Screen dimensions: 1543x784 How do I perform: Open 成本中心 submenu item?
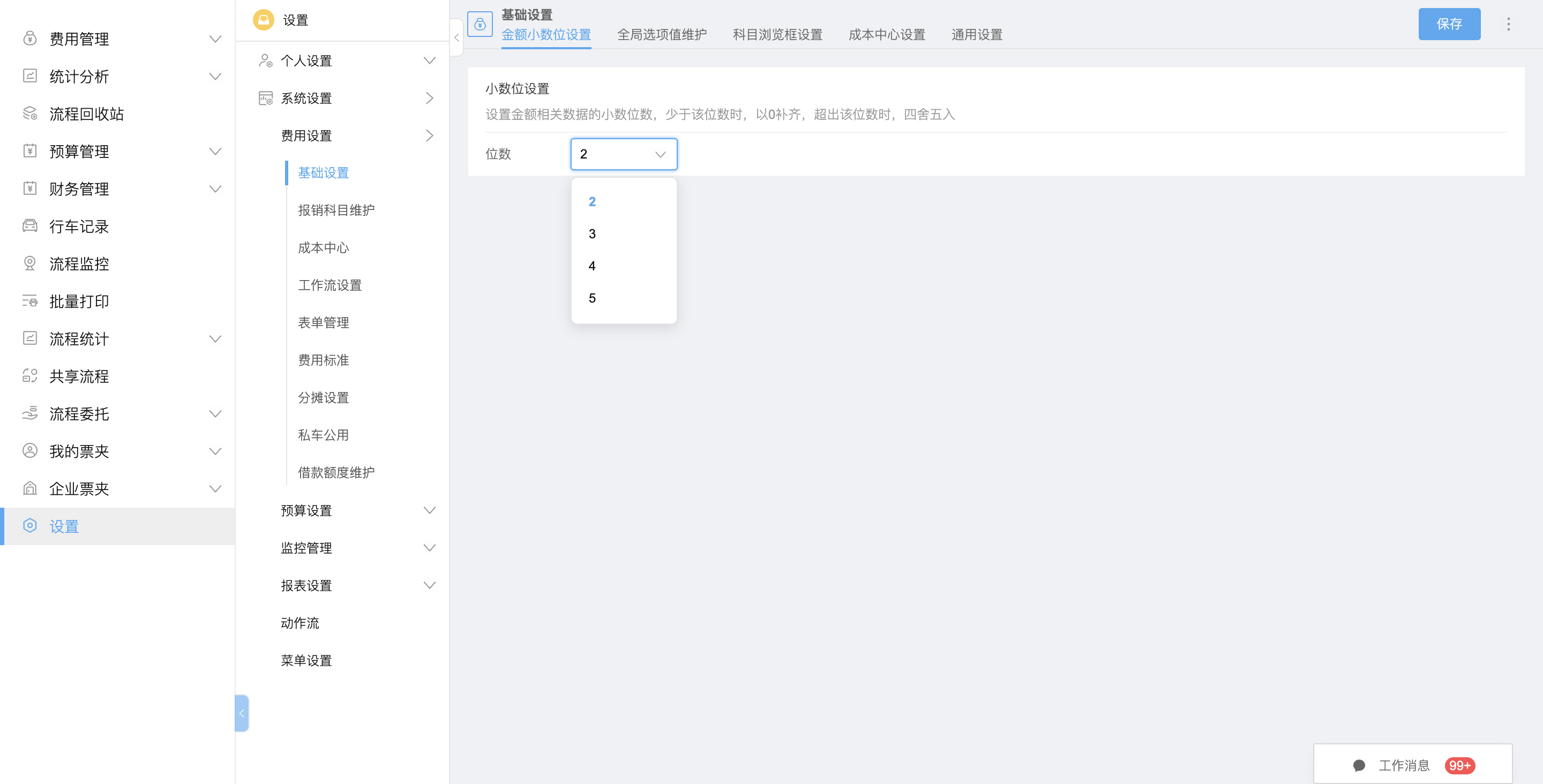pos(324,248)
